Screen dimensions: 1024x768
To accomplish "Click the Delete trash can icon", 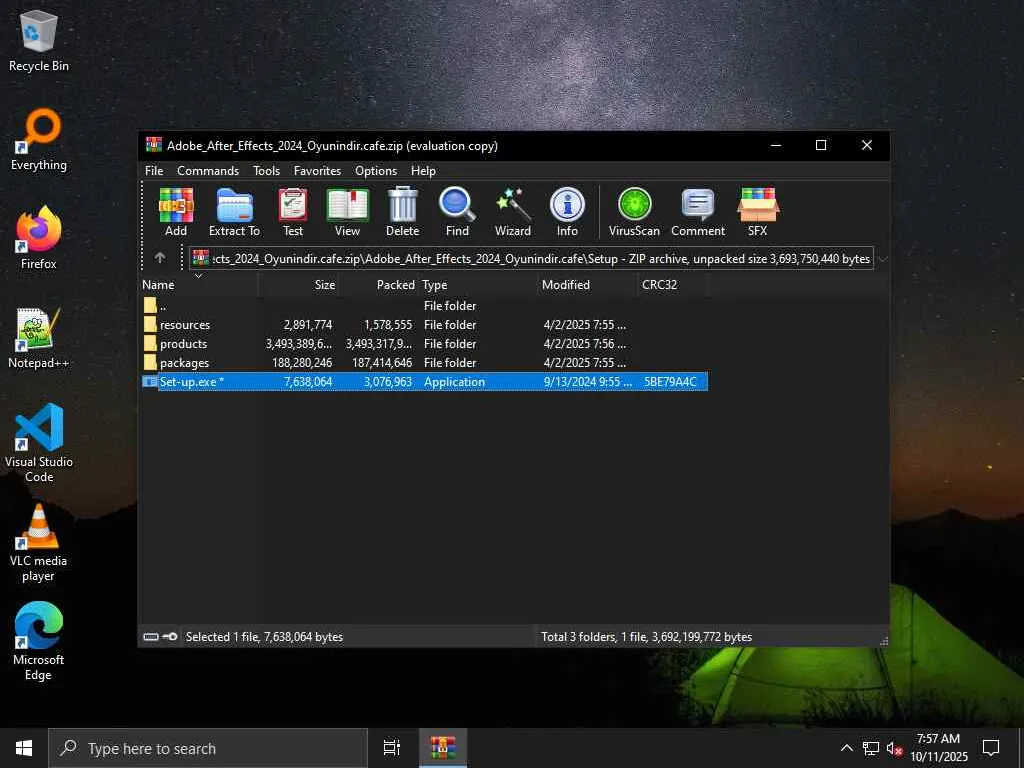I will point(402,212).
